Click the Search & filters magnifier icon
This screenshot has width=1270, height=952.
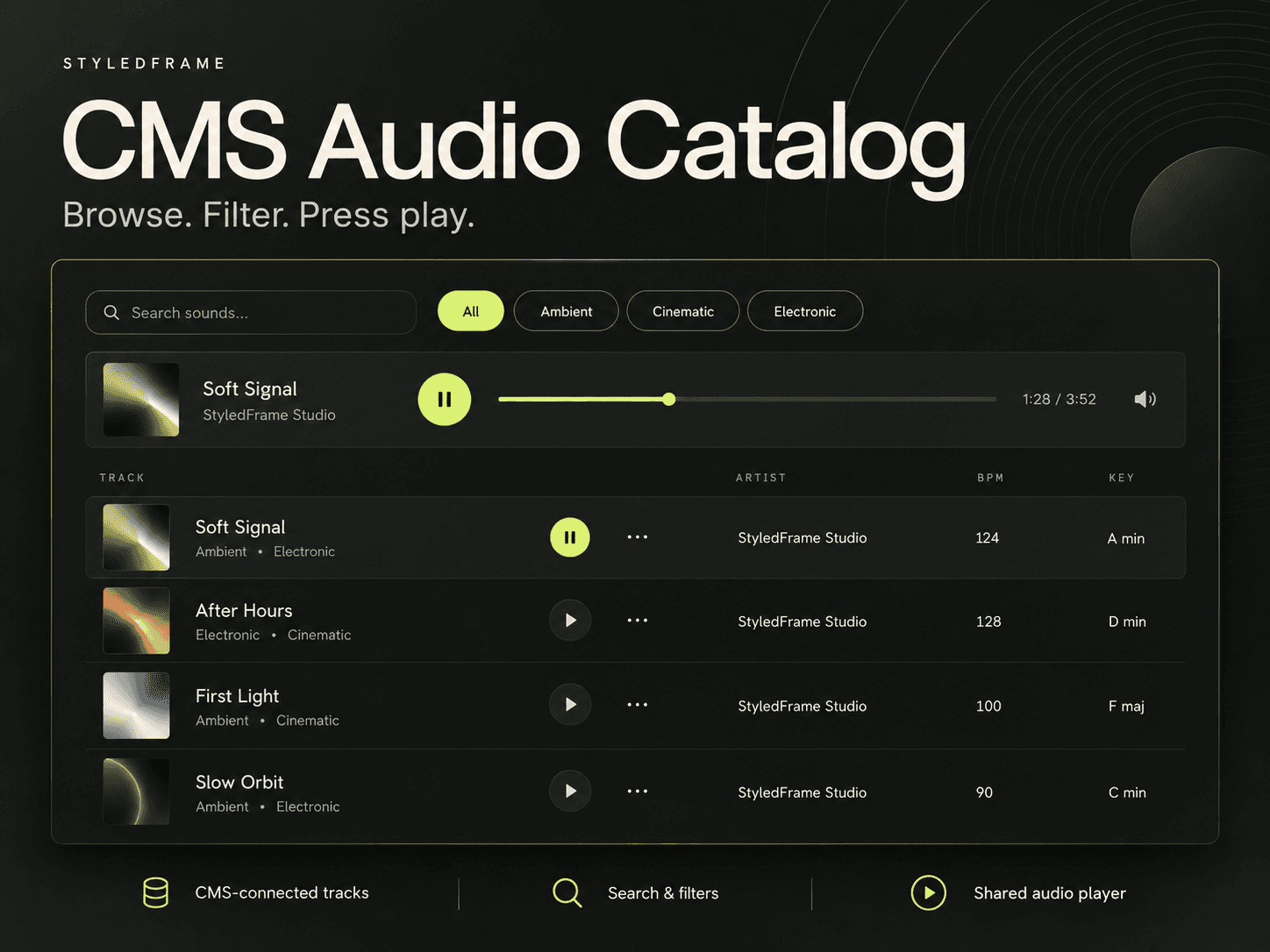tap(567, 893)
